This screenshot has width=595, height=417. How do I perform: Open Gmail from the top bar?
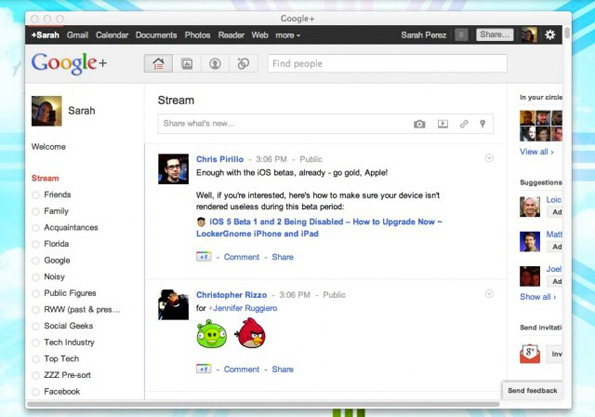[77, 35]
